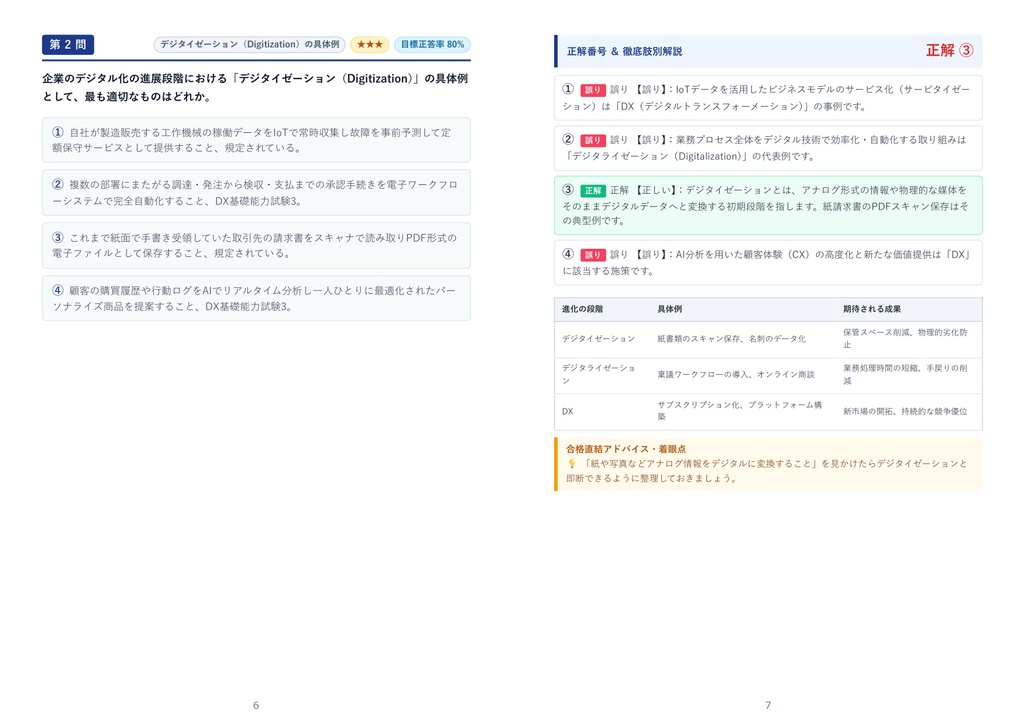This screenshot has height=727, width=1024.
Task: Click the green 正解 badge in explanation ③
Action: tap(593, 191)
